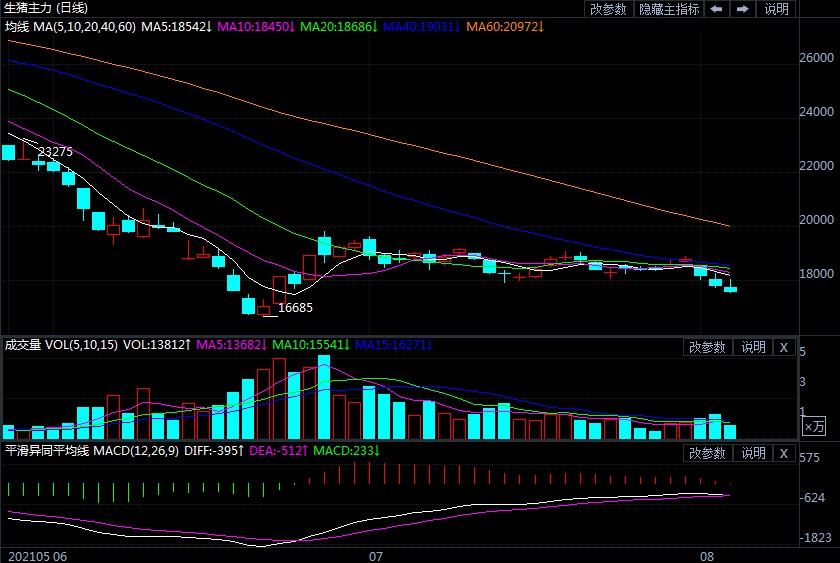The image size is (840, 563).
Task: Open 说明 for the volume indicator
Action: (752, 347)
